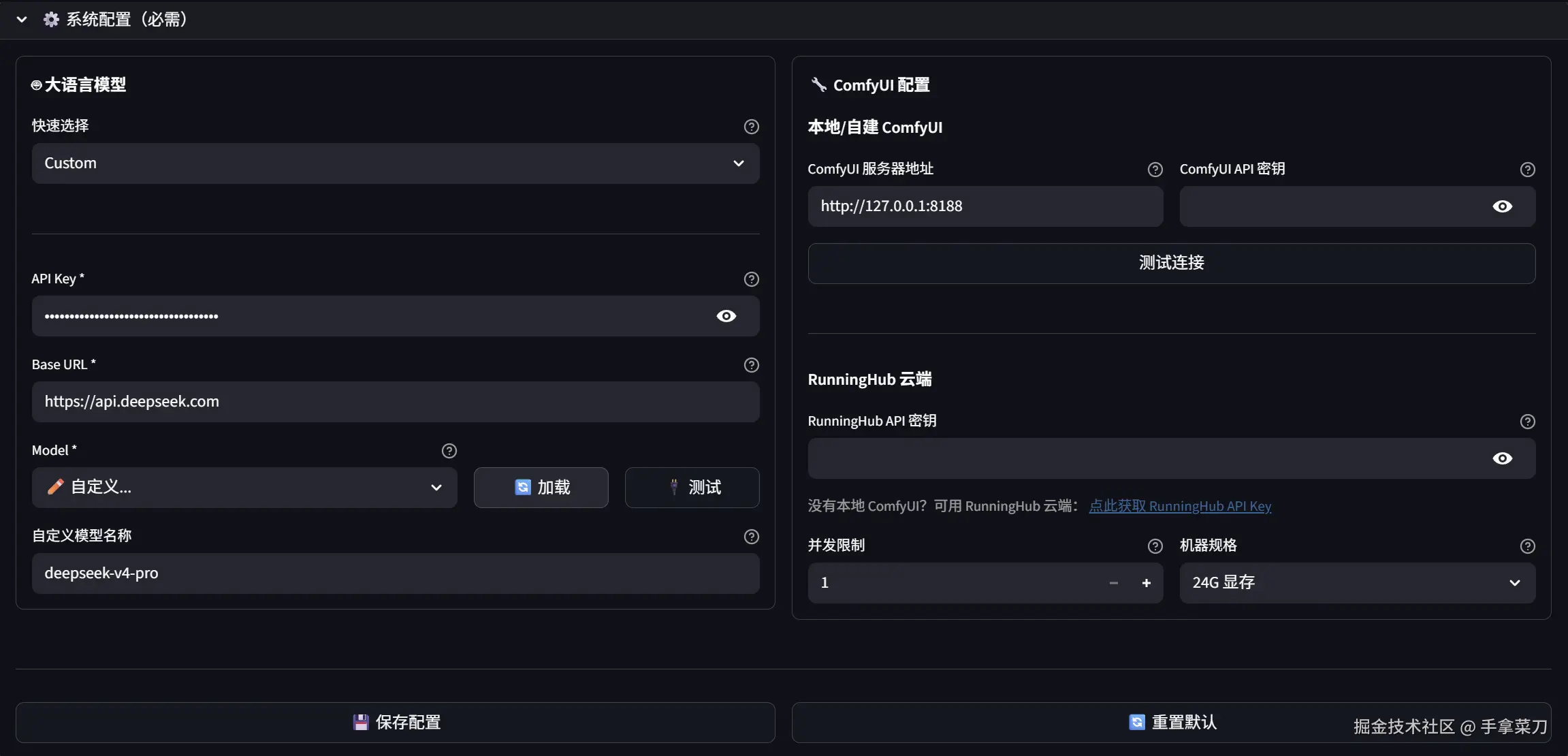Image resolution: width=1568 pixels, height=756 pixels.
Task: Click the ComfyUI server address field
Action: point(985,206)
